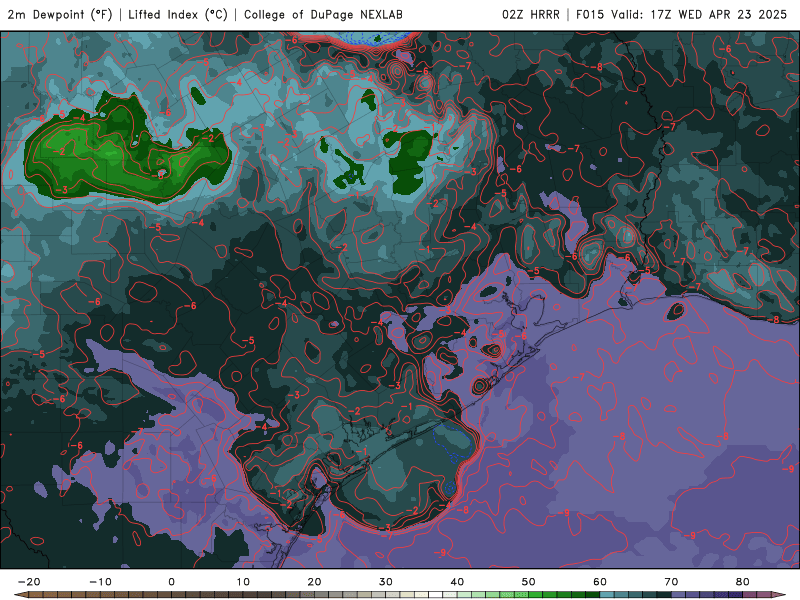Viewport: 800px width, 600px height.
Task: Click the "02Z HRRR" model run label
Action: 531,14
